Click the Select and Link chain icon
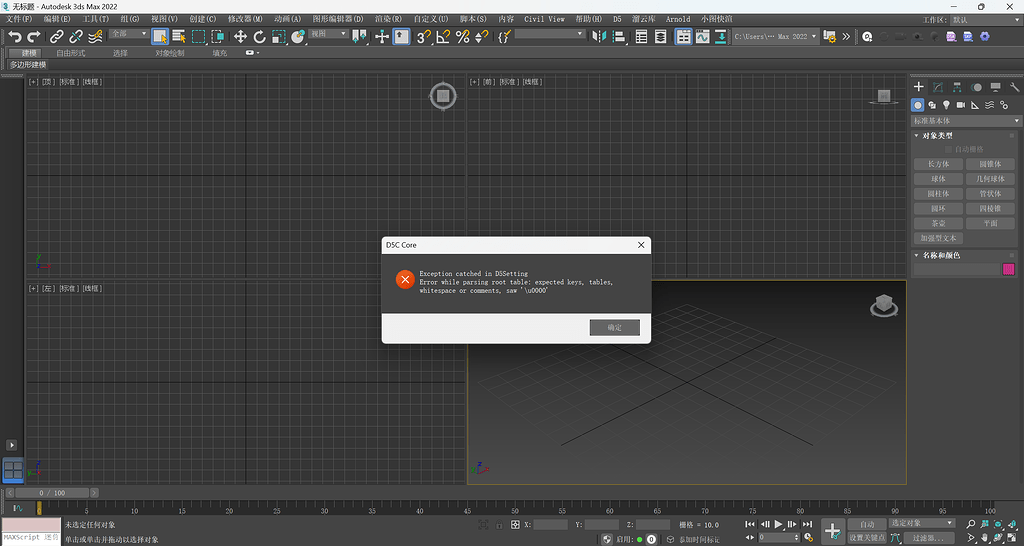The height and width of the screenshot is (546, 1024). click(57, 36)
